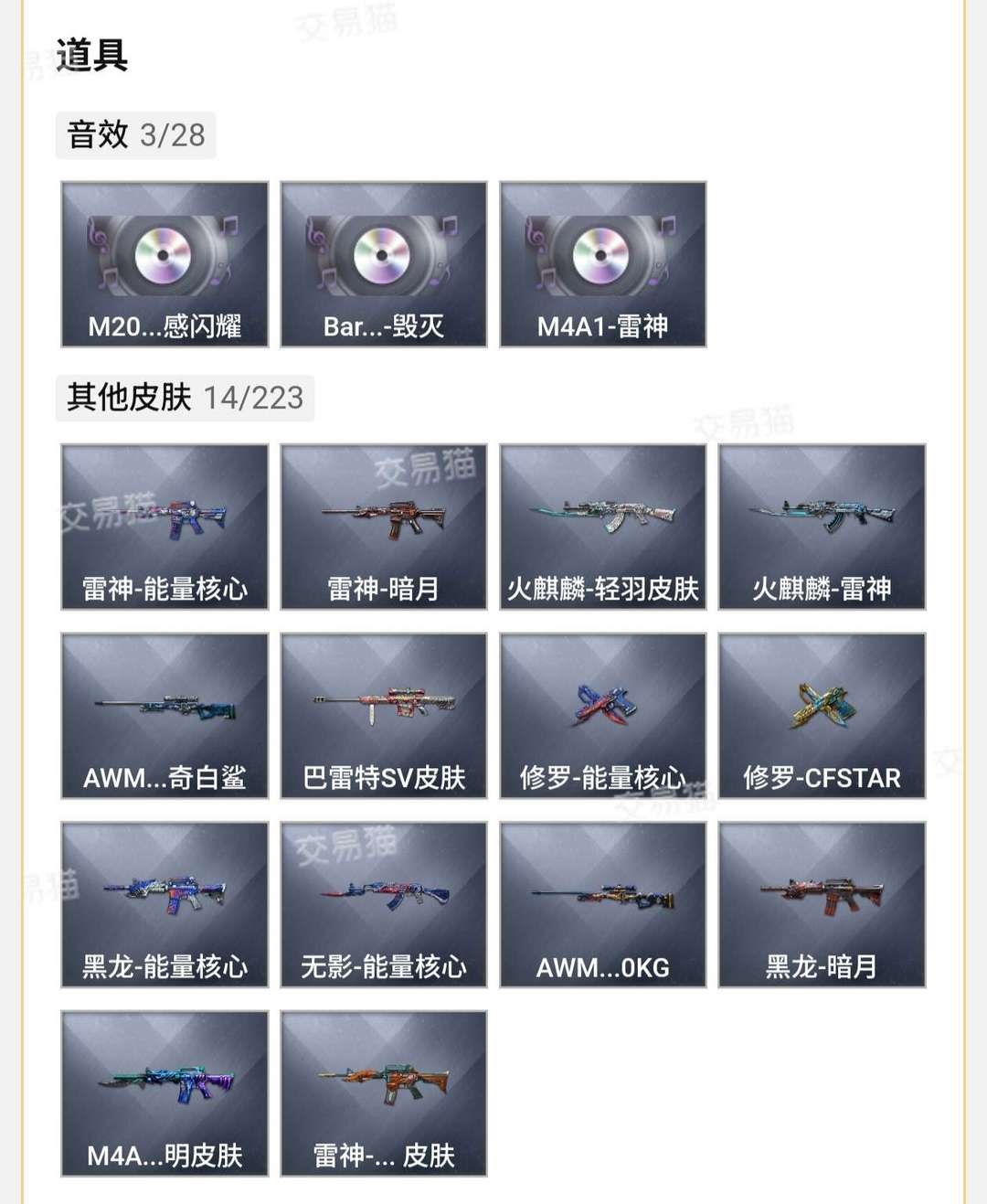Select the 黑龙-能量核心 rifle skin

[x=164, y=904]
